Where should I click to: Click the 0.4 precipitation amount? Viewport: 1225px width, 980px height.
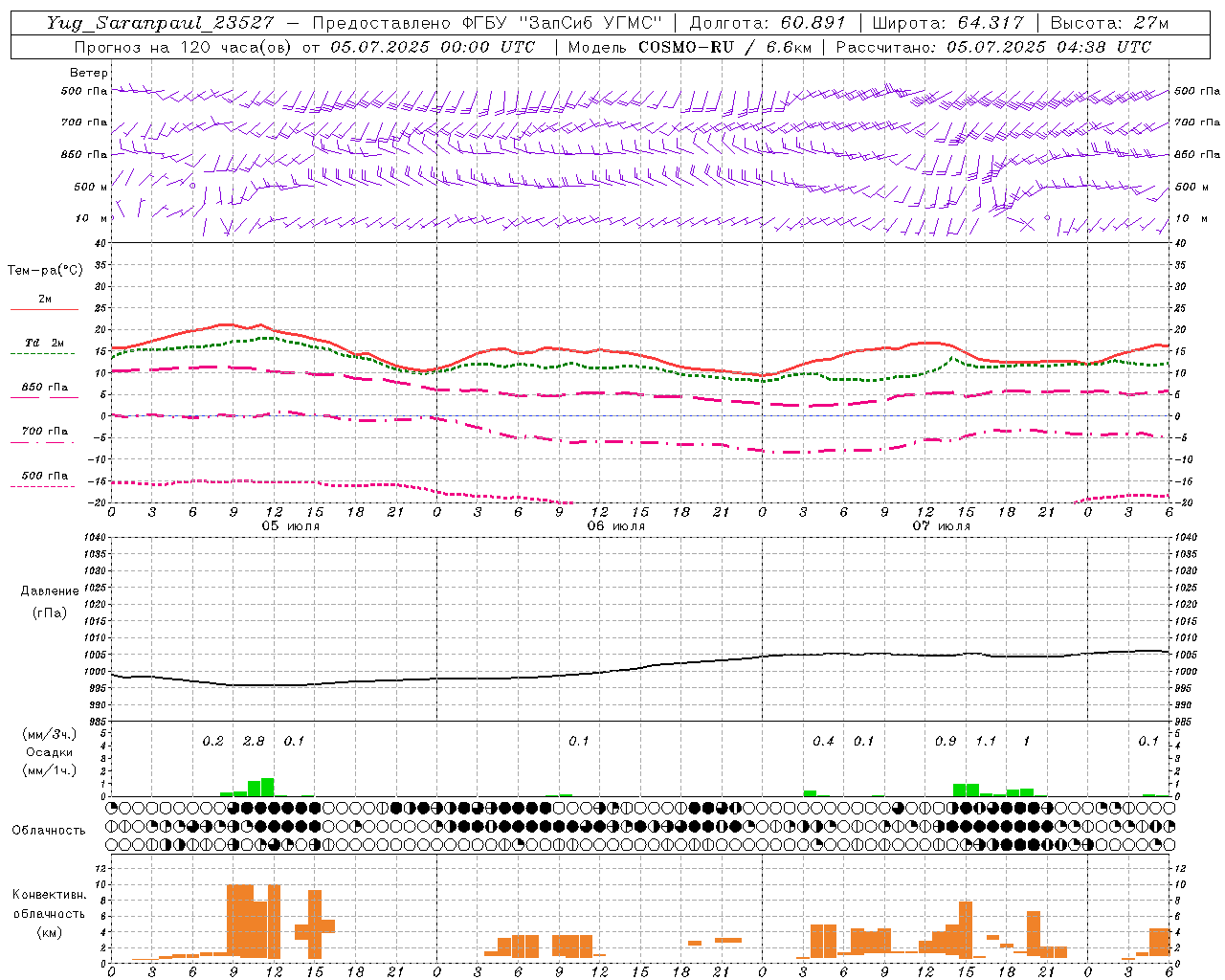tap(823, 742)
